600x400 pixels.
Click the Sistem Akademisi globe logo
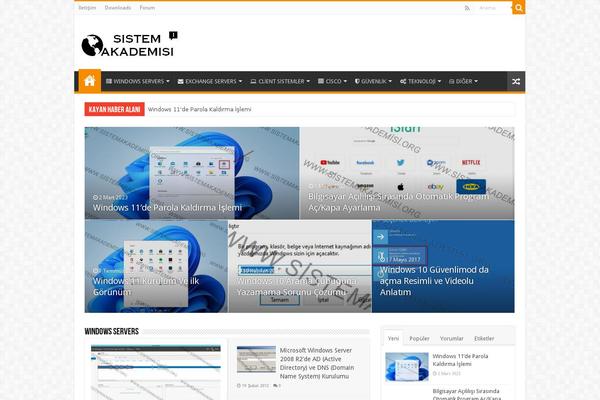pos(128,44)
